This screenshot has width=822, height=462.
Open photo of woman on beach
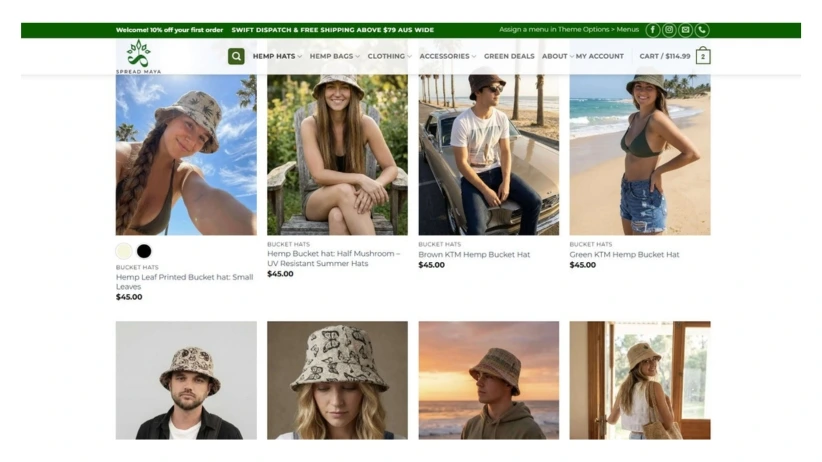tap(640, 155)
